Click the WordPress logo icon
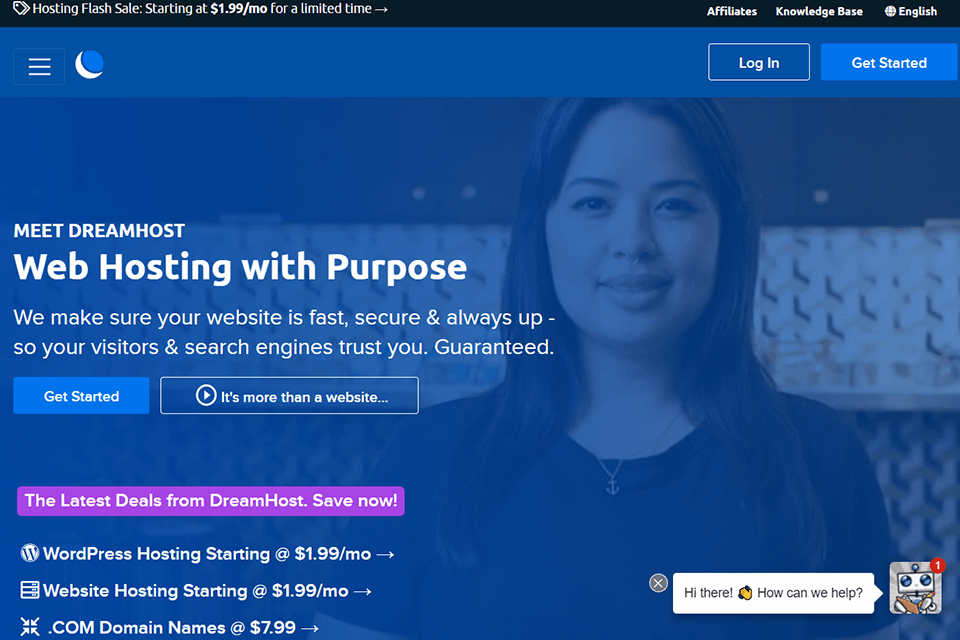 tap(29, 553)
